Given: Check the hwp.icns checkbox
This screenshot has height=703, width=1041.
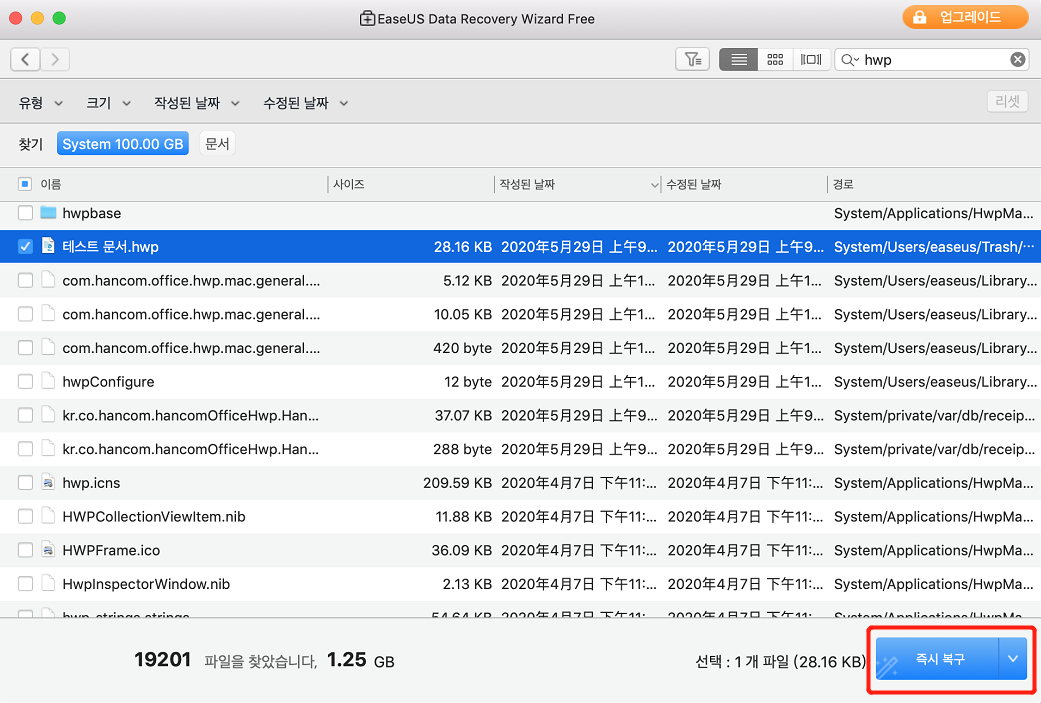Looking at the screenshot, I should click(x=25, y=483).
